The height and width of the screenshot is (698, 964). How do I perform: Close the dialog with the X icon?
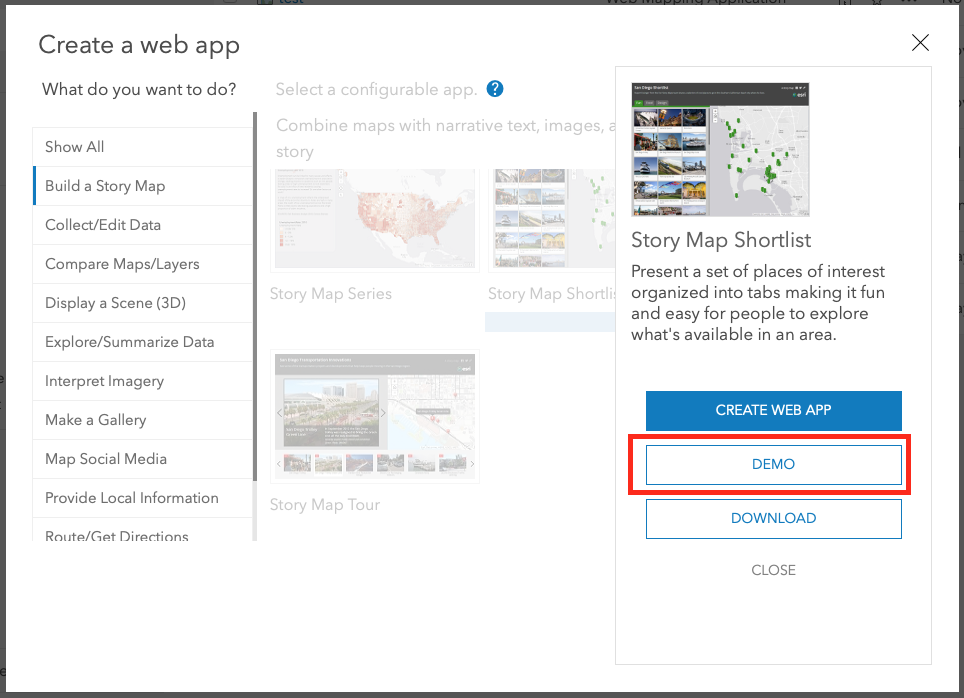point(920,43)
